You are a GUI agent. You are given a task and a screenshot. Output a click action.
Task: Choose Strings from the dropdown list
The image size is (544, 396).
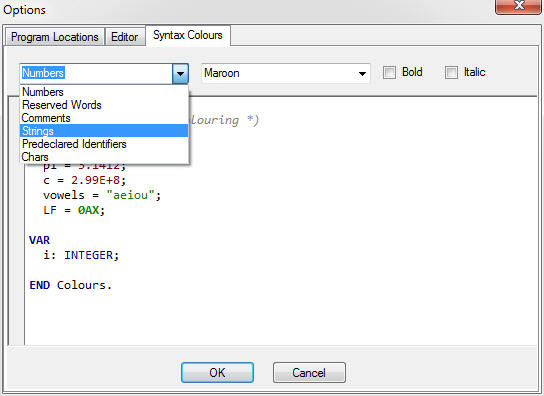(104, 131)
